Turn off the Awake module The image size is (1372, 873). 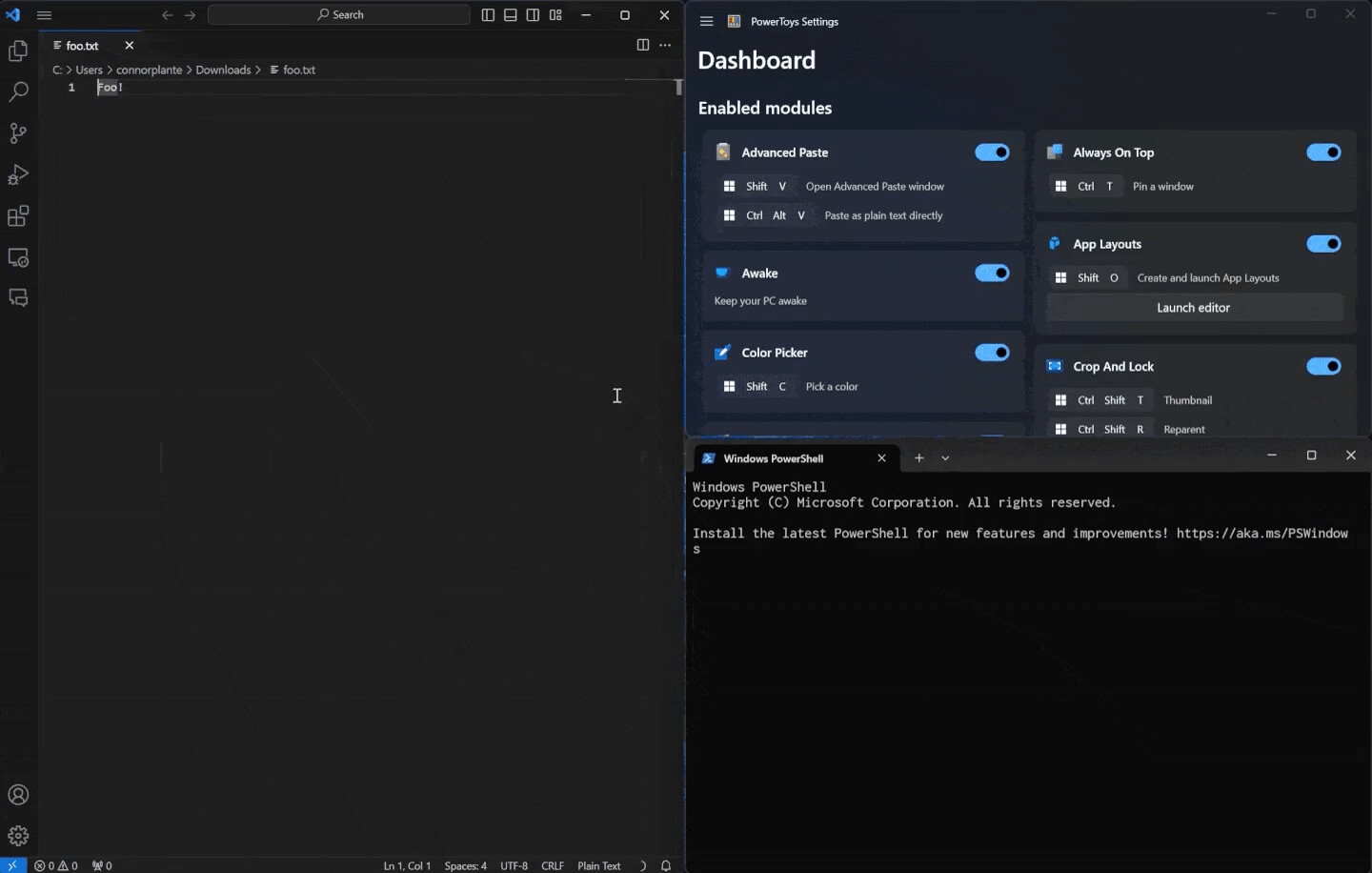[x=992, y=273]
